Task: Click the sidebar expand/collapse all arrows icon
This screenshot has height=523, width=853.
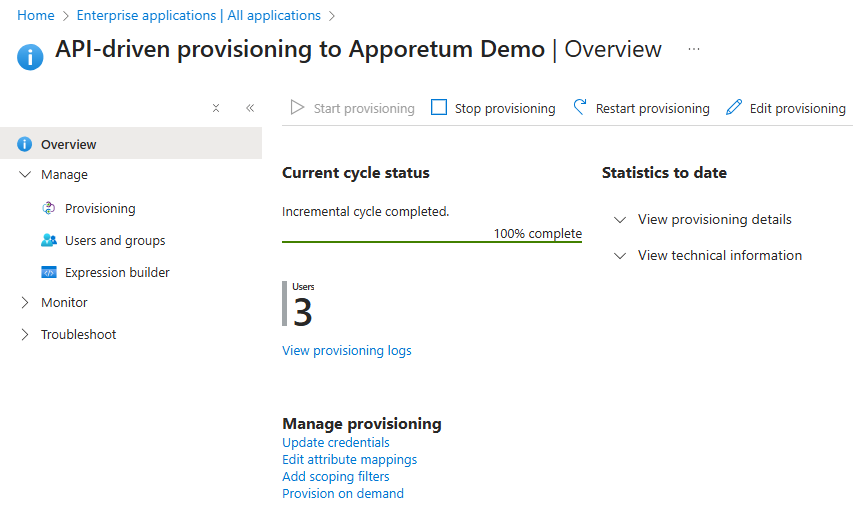Action: point(216,108)
